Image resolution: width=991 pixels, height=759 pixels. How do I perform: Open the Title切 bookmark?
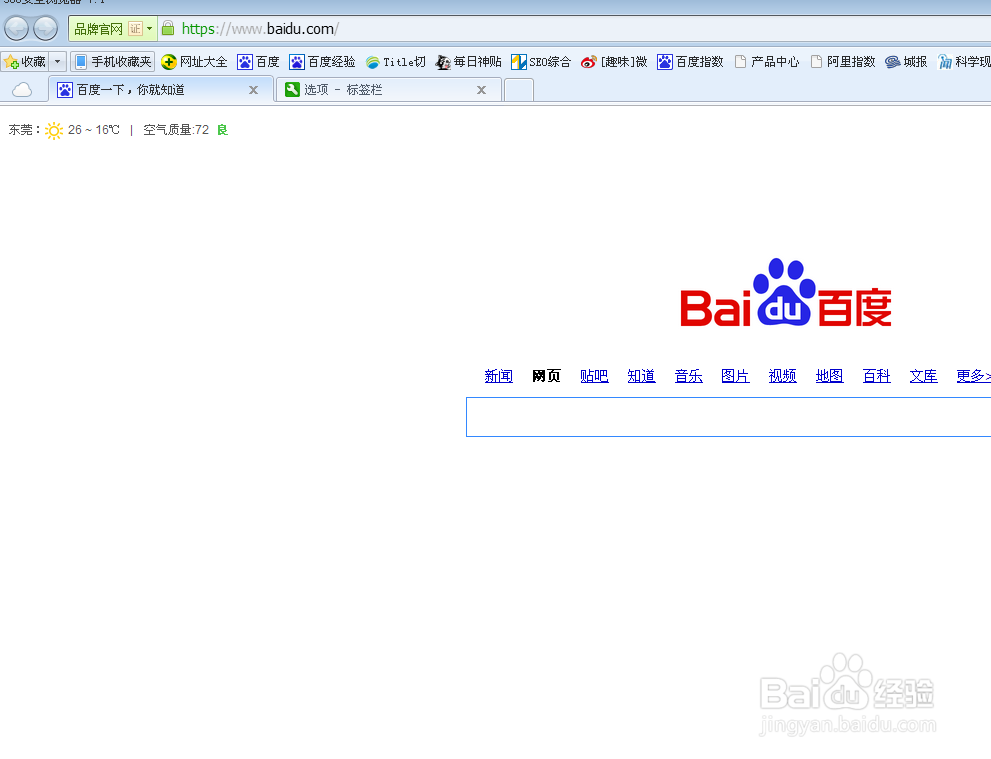coord(396,61)
